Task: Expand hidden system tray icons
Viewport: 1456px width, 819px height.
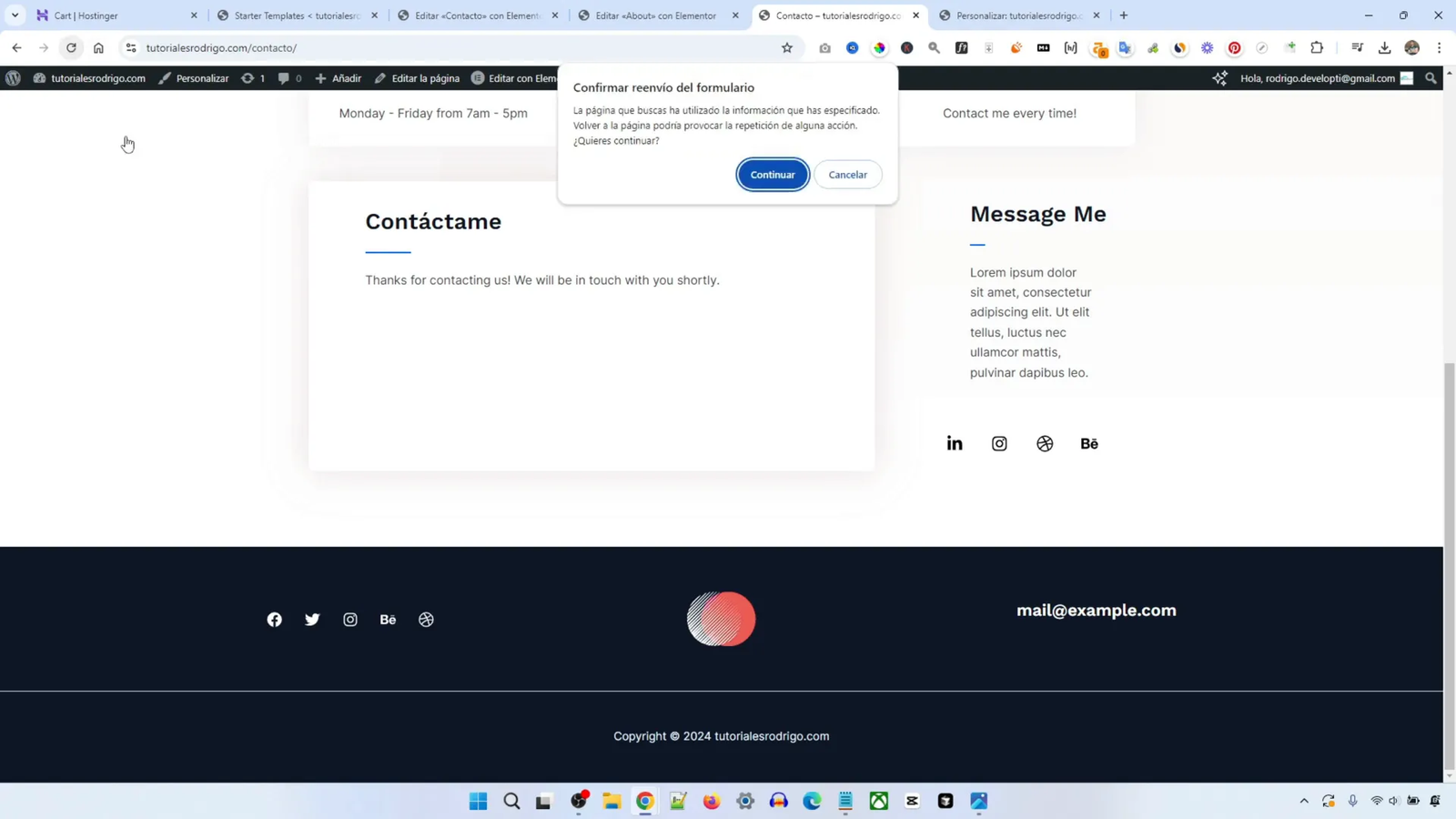Action: click(x=1304, y=801)
